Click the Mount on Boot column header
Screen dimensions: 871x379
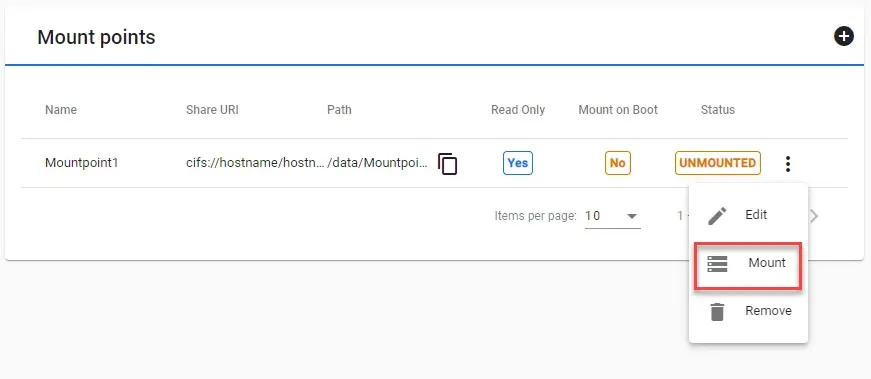pos(618,110)
